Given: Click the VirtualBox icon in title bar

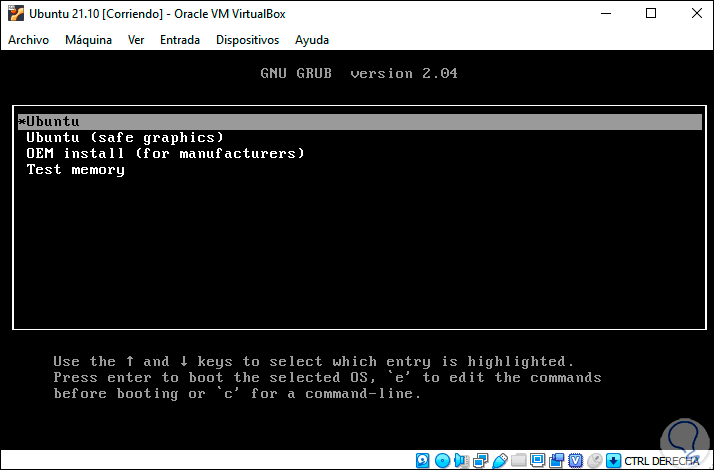Looking at the screenshot, I should tap(16, 14).
